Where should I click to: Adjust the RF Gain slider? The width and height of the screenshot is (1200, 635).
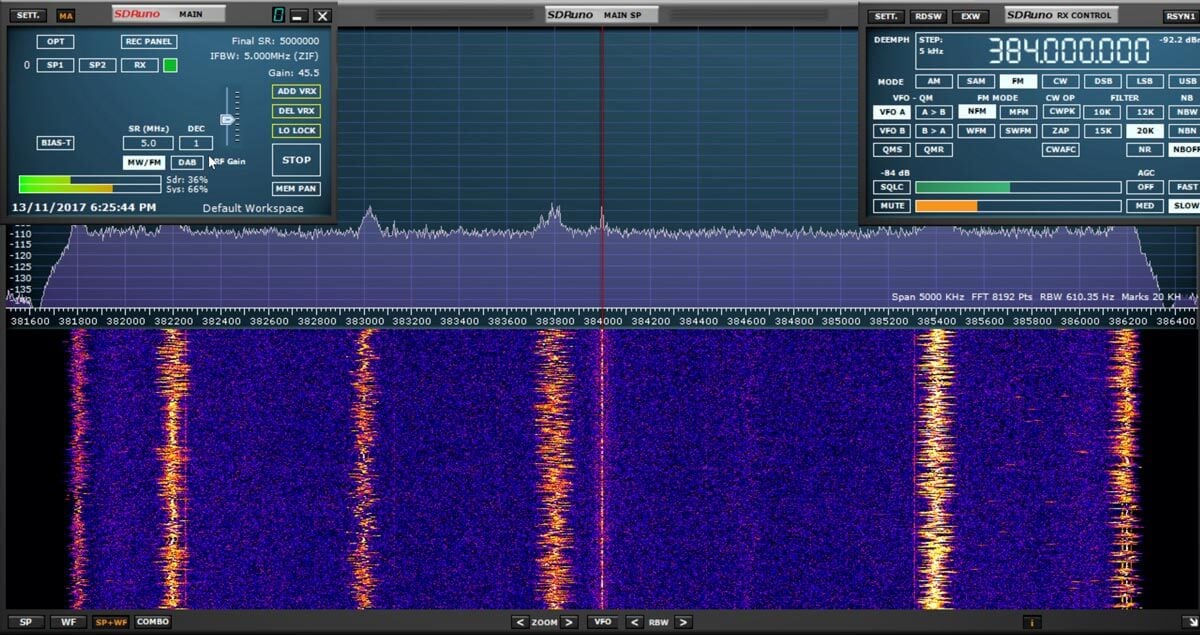click(x=228, y=118)
